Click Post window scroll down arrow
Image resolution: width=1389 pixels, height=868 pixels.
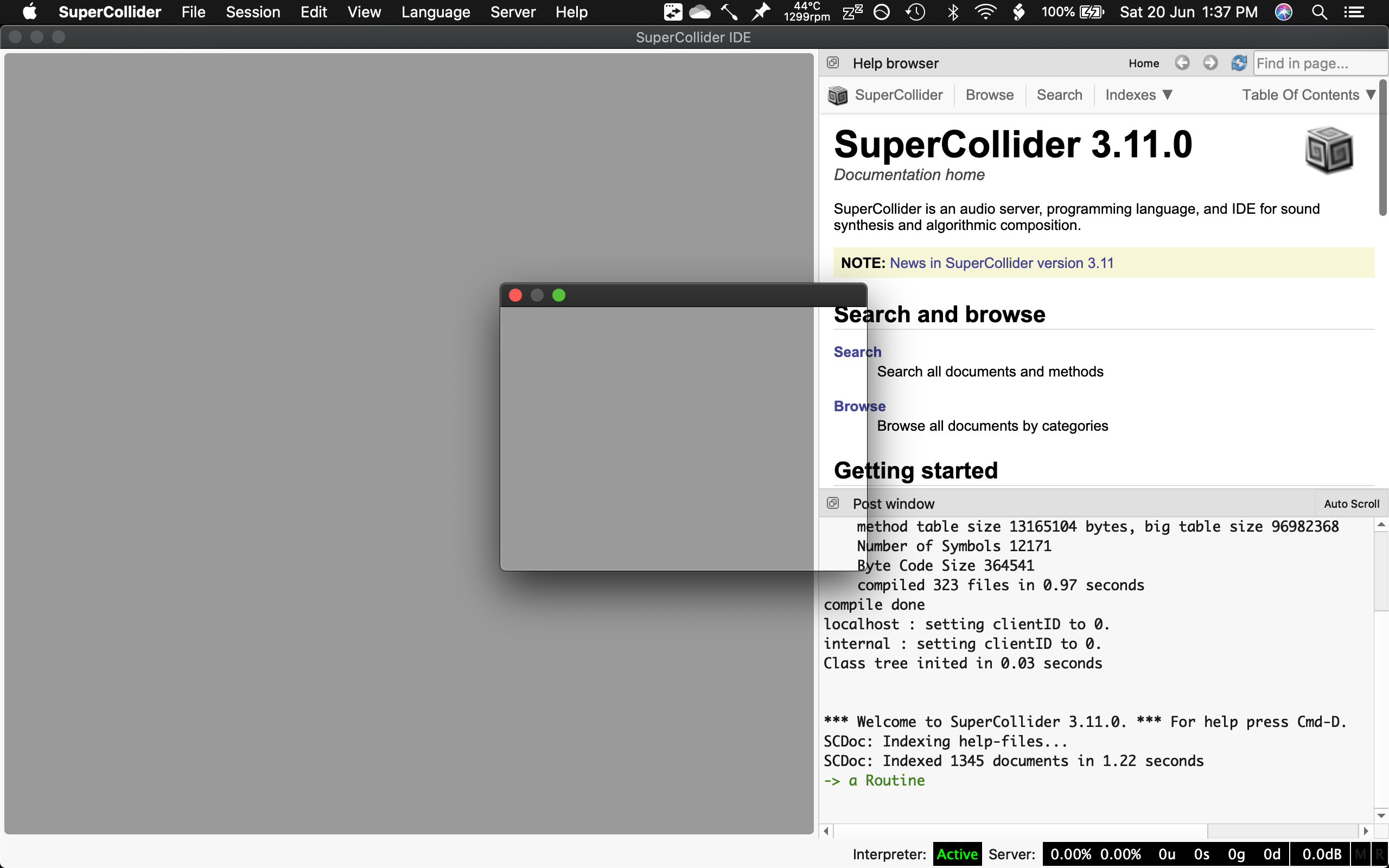(x=1381, y=816)
